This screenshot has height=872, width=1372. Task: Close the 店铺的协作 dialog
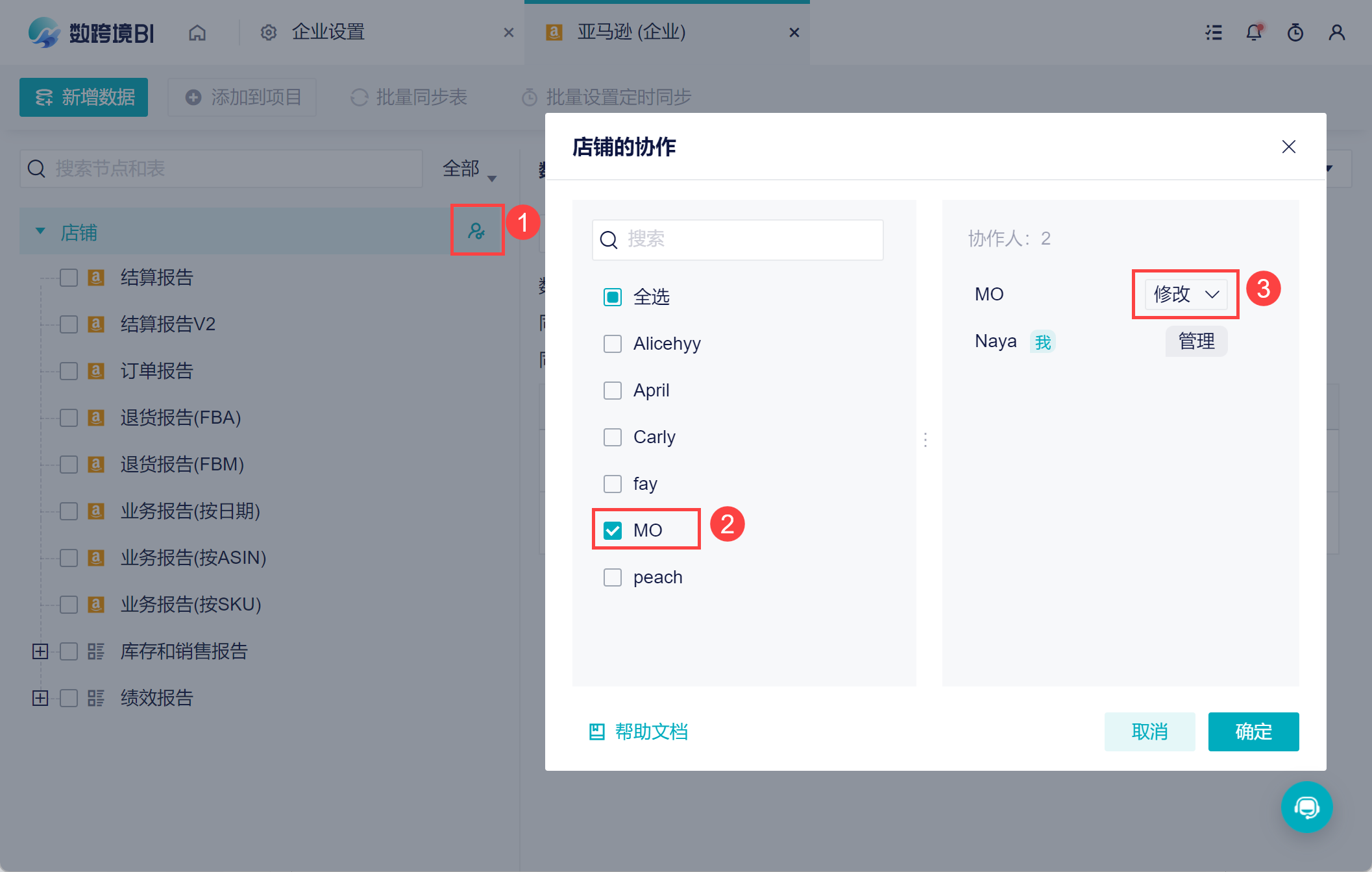(1289, 147)
